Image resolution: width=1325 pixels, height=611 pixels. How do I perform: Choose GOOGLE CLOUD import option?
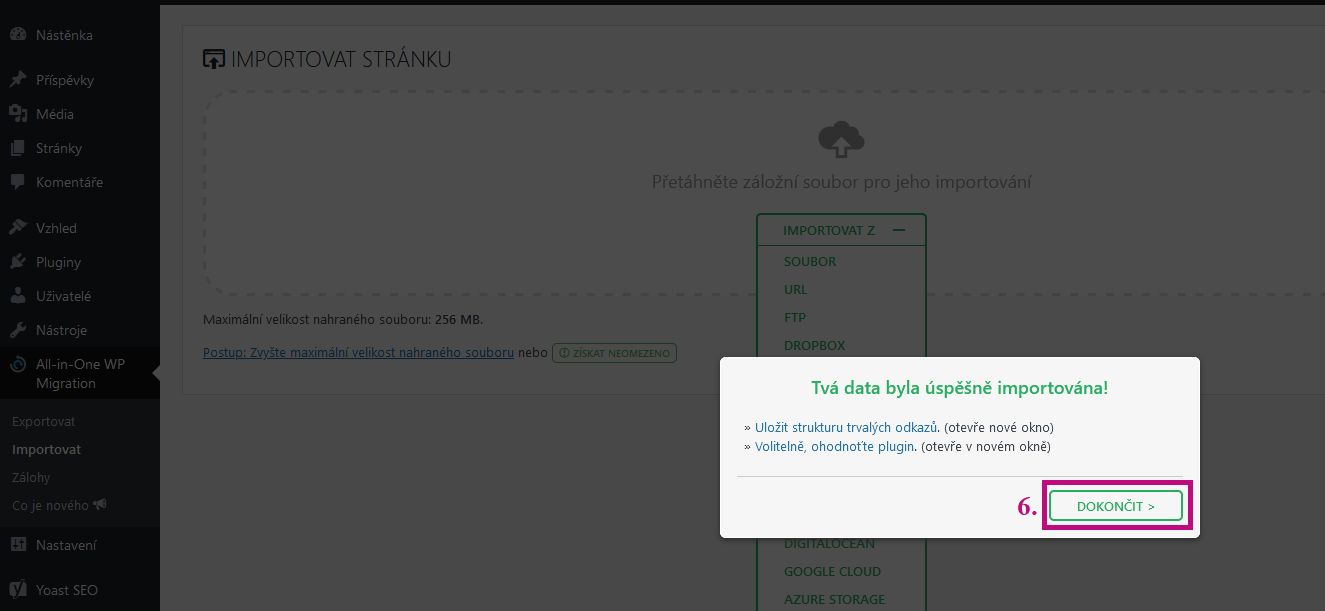coord(832,572)
